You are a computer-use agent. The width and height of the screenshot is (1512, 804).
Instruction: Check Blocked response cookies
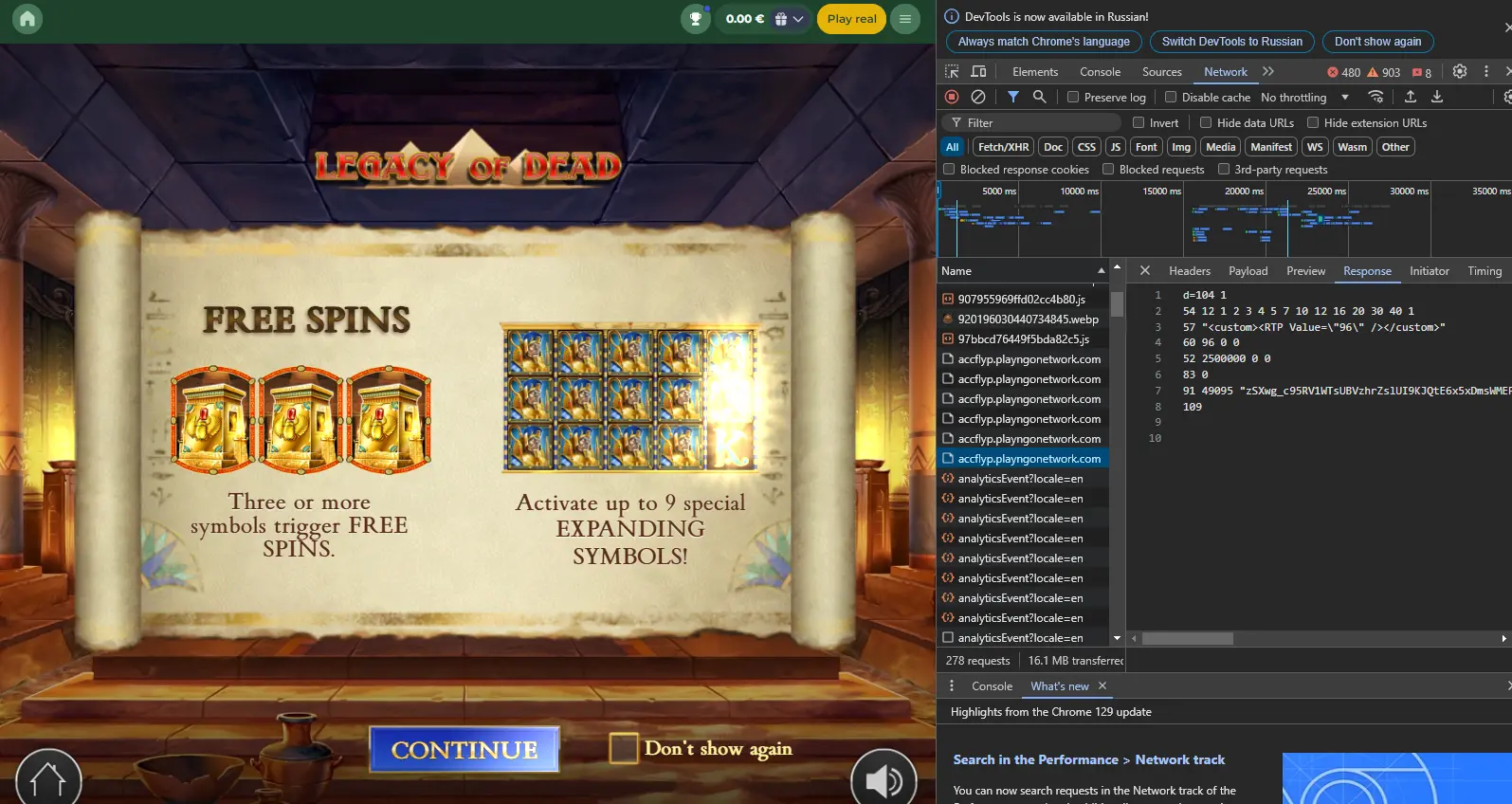[949, 169]
